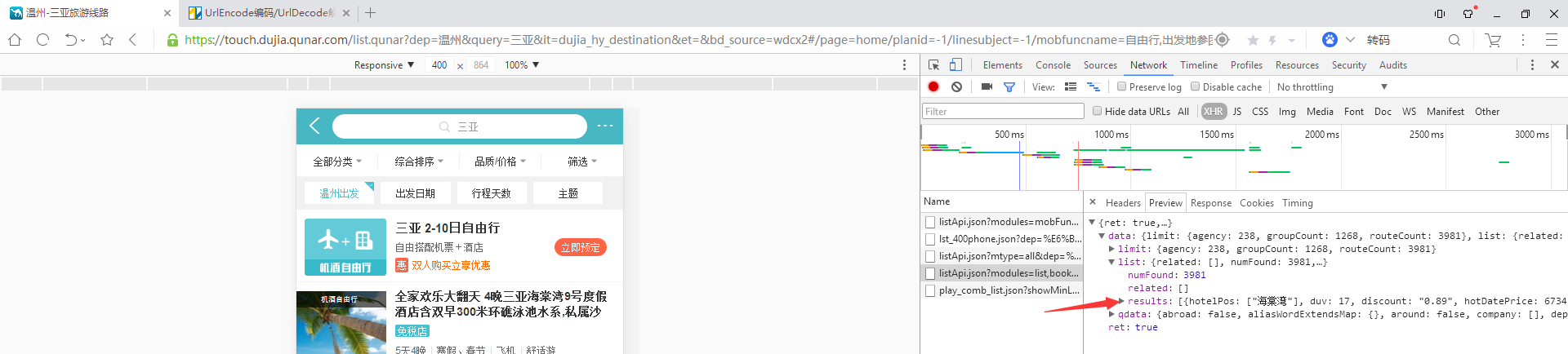Undo close tab arrow icon
Viewport: 1568px width, 354px height.
(x=71, y=40)
